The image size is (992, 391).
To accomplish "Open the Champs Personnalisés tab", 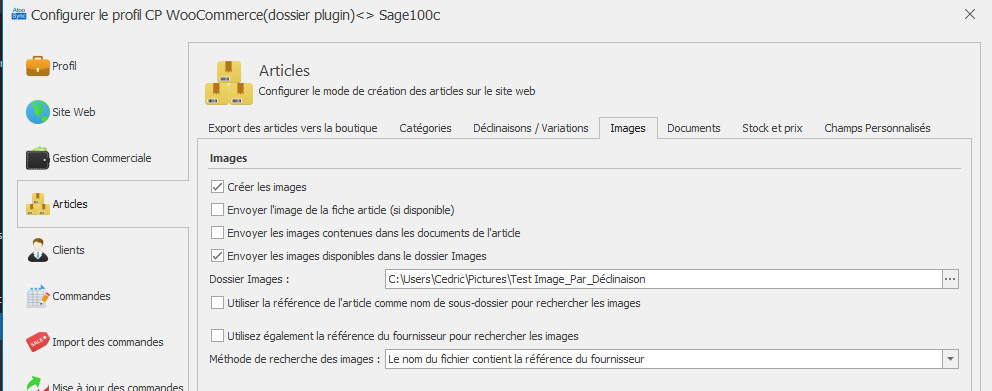I will click(877, 128).
